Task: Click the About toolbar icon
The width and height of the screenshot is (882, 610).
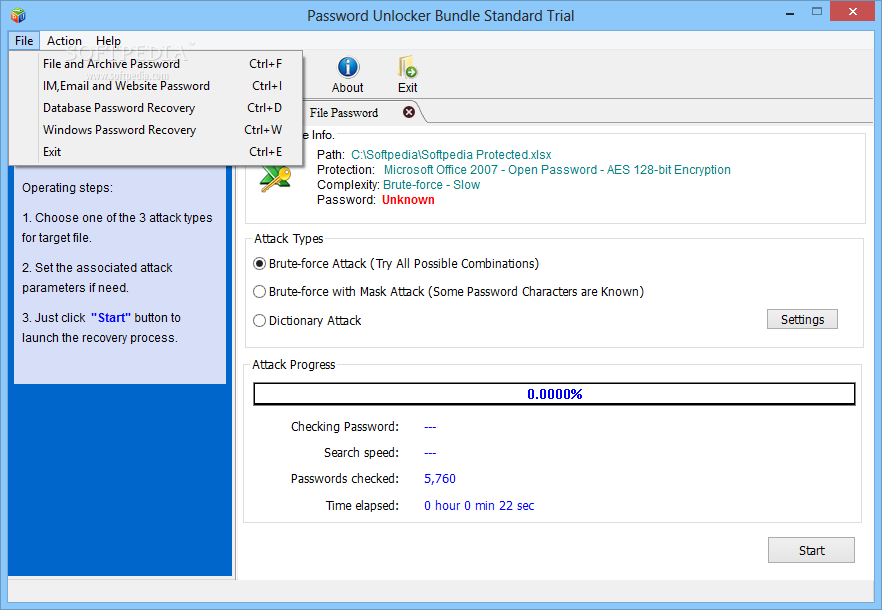Action: tap(348, 74)
